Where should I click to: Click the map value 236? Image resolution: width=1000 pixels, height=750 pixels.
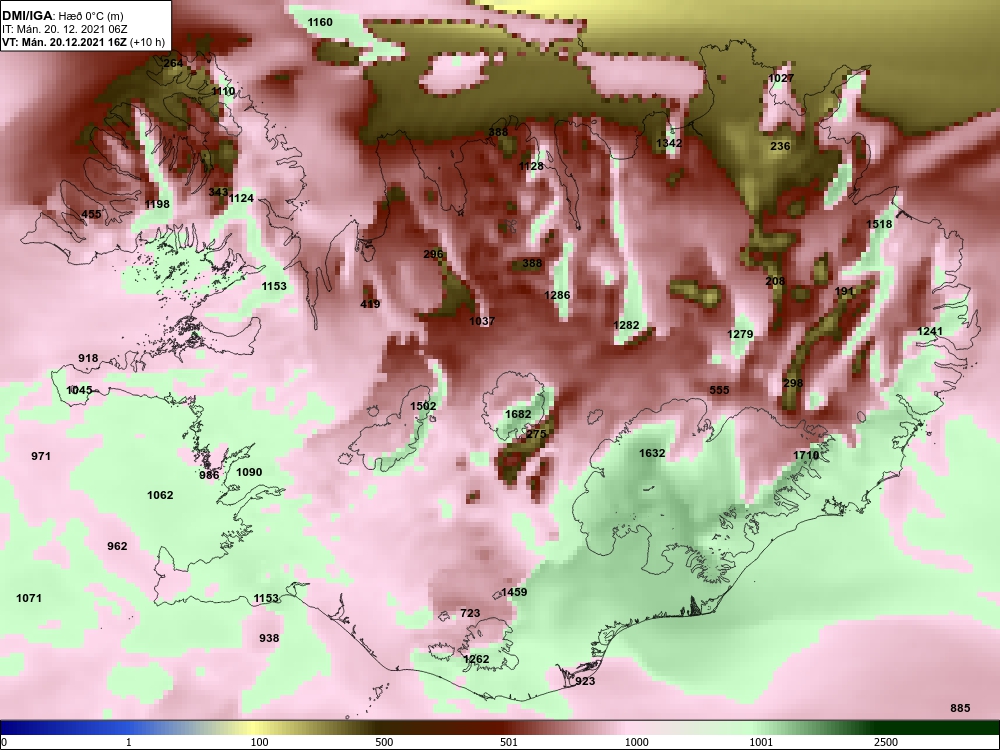tap(780, 146)
